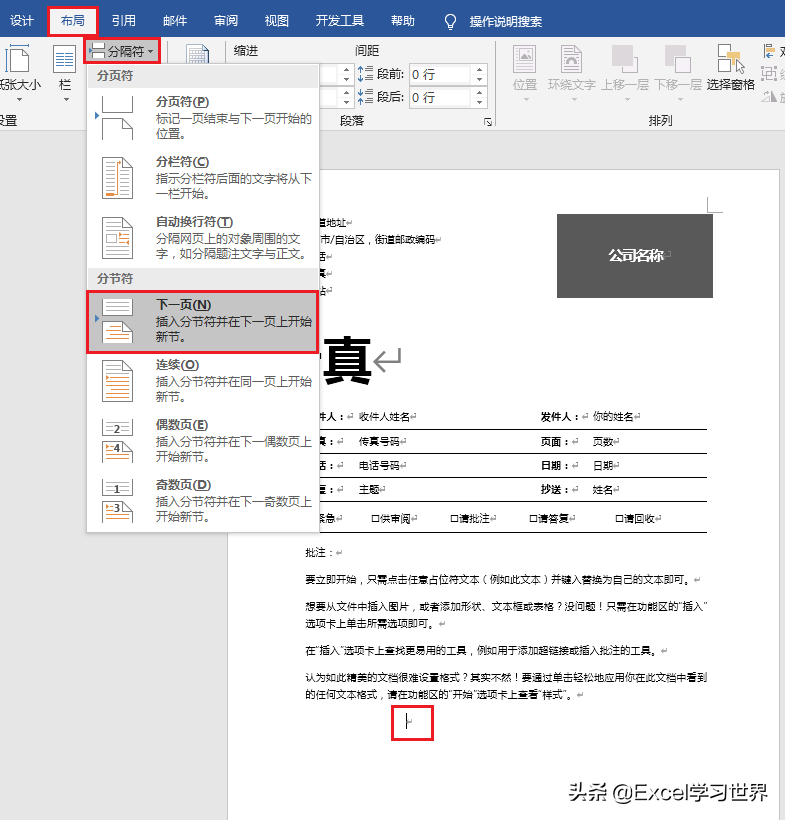Viewport: 785px width, 820px height.
Task: Select 下一页(N) section break
Action: 202,321
